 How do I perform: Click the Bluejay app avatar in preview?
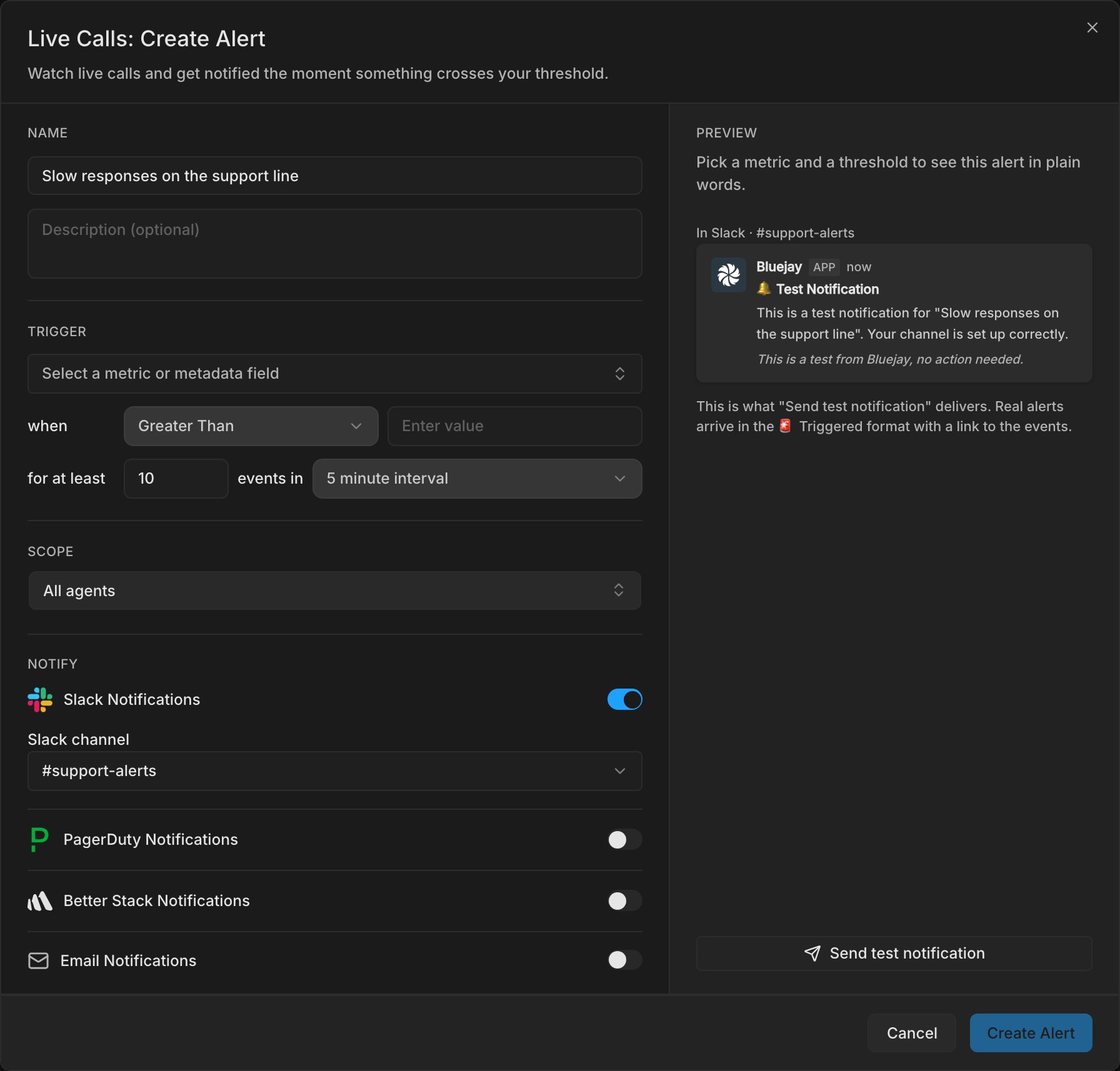pos(728,275)
